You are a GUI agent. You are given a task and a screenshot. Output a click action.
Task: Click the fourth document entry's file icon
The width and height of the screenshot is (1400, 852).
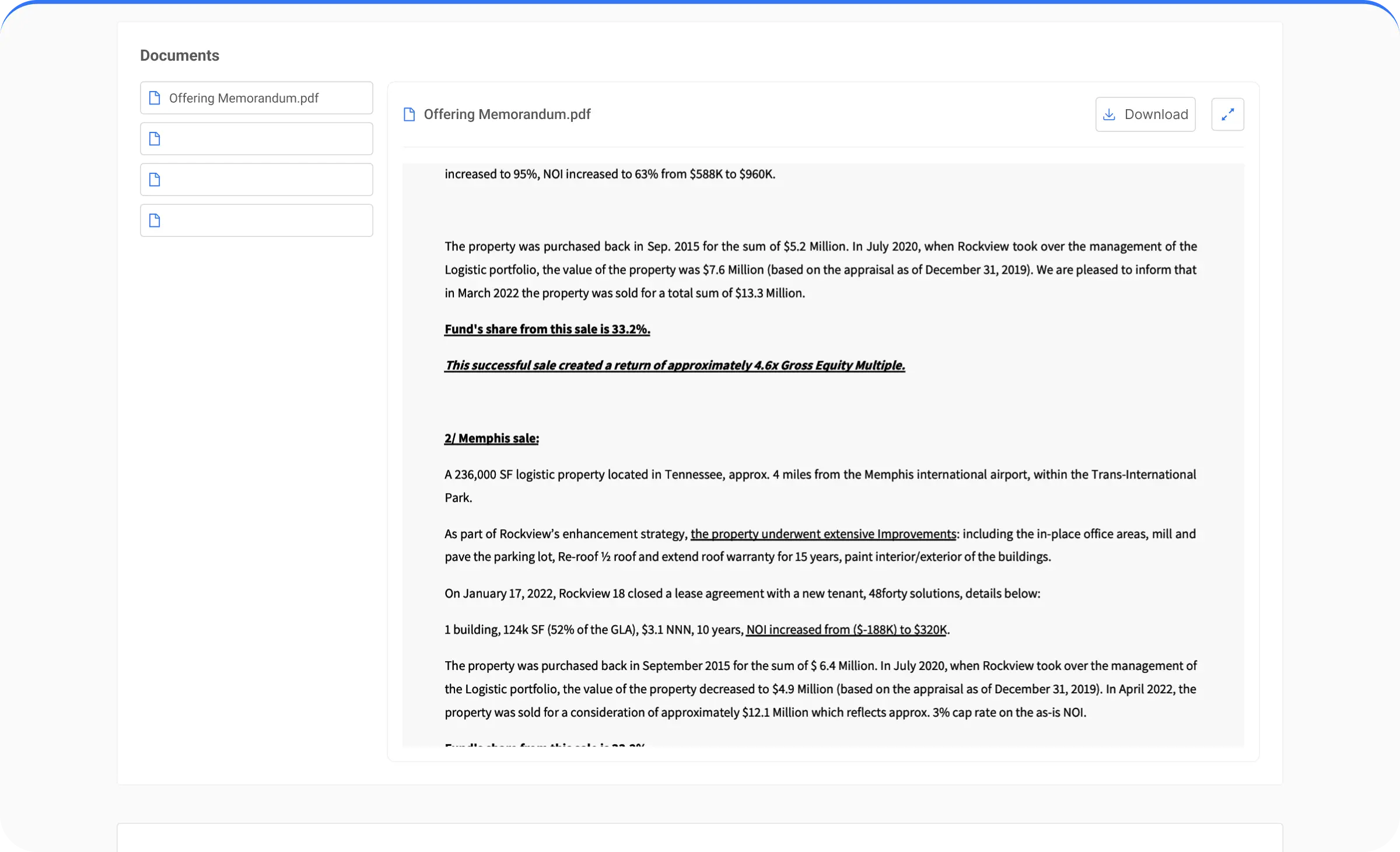coord(155,221)
